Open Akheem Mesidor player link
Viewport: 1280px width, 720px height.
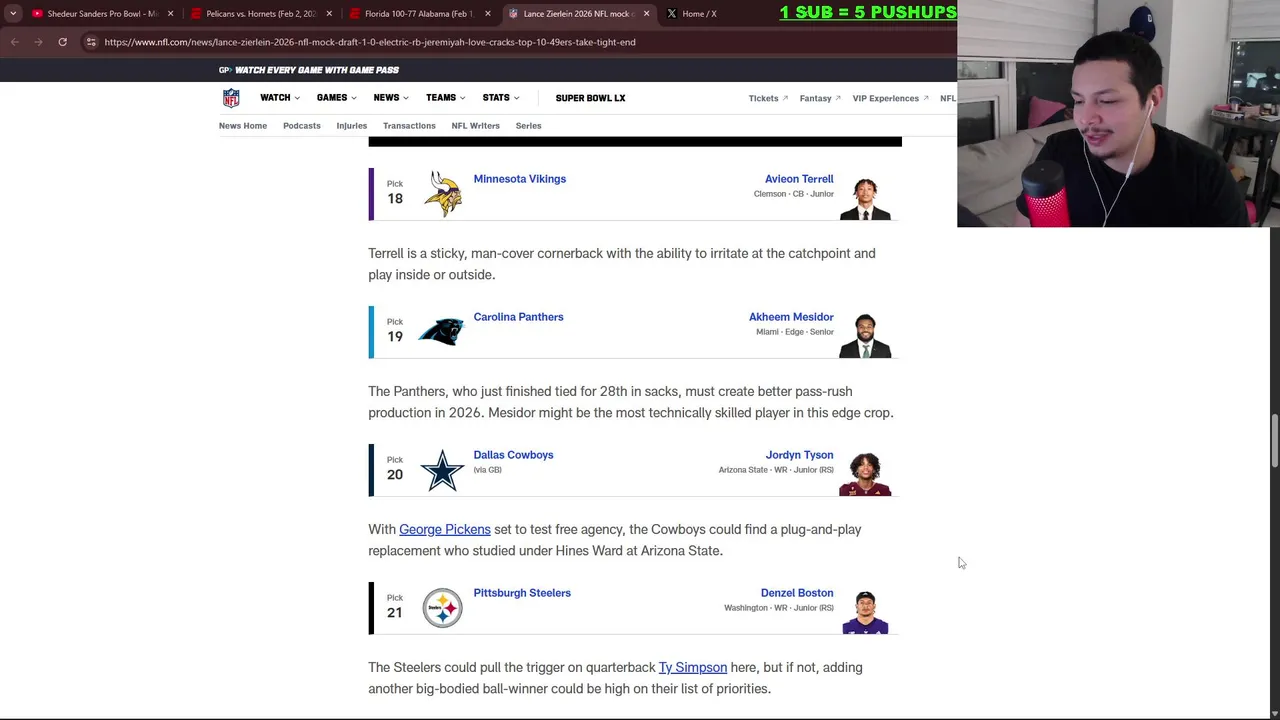791,317
